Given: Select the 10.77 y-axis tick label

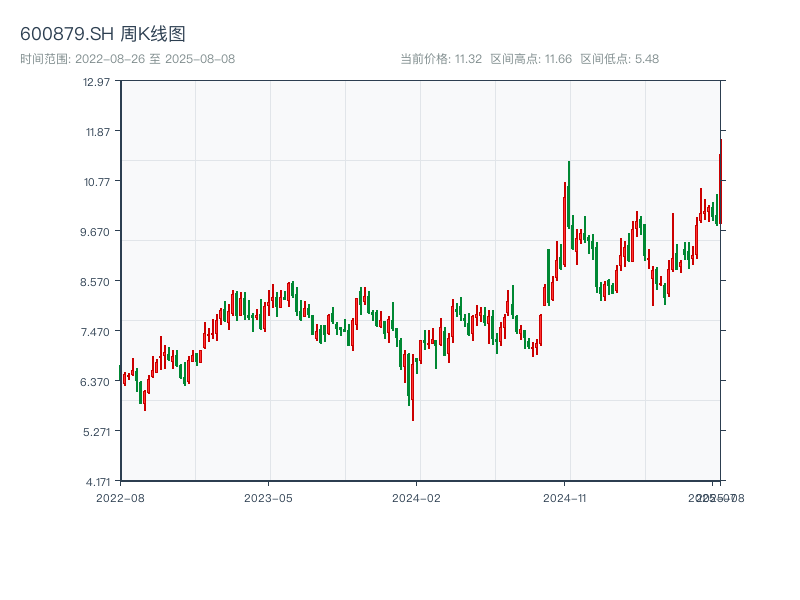Looking at the screenshot, I should [97, 181].
